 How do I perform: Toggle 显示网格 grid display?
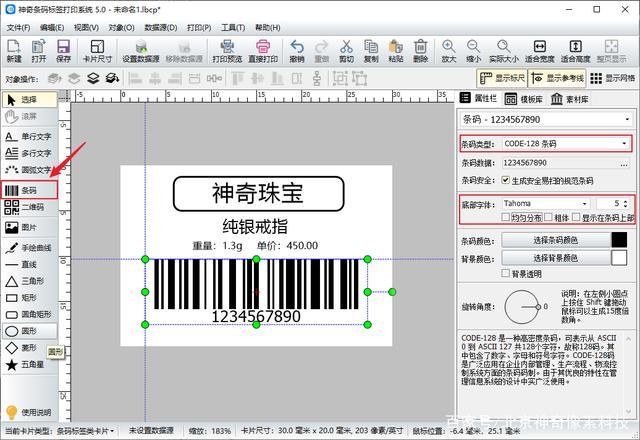[x=613, y=78]
